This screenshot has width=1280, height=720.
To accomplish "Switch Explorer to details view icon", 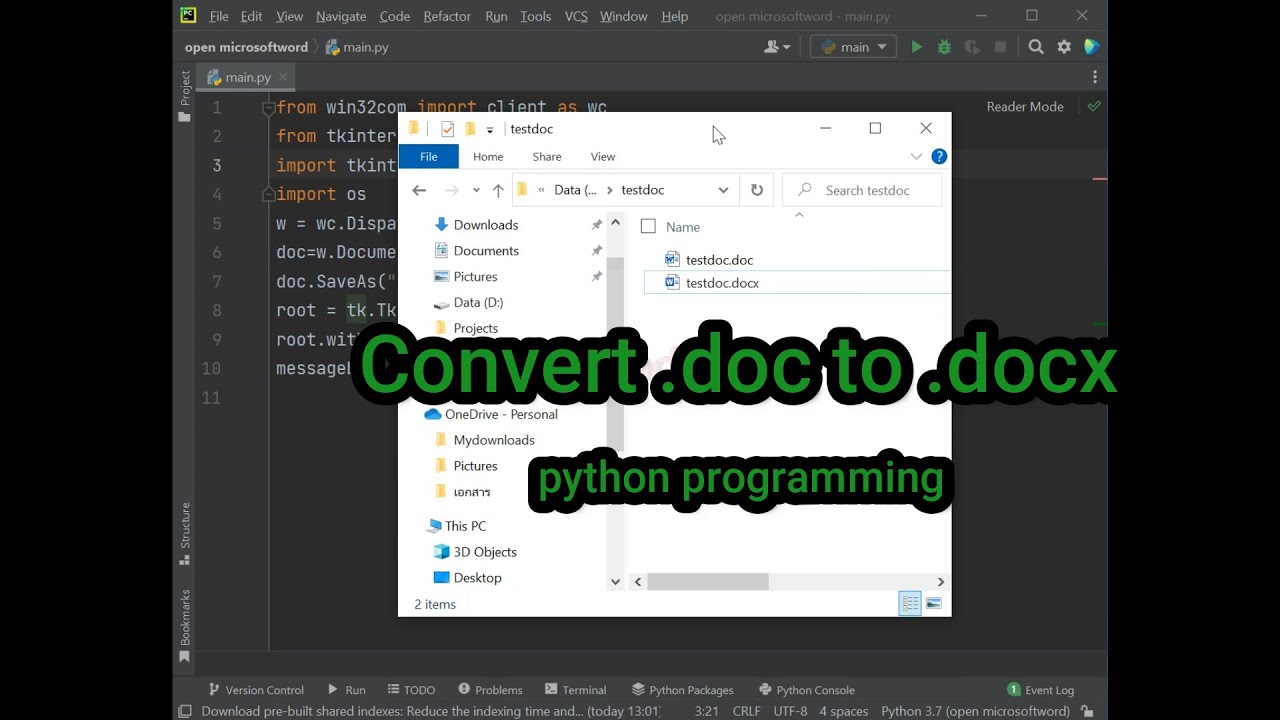I will [910, 603].
